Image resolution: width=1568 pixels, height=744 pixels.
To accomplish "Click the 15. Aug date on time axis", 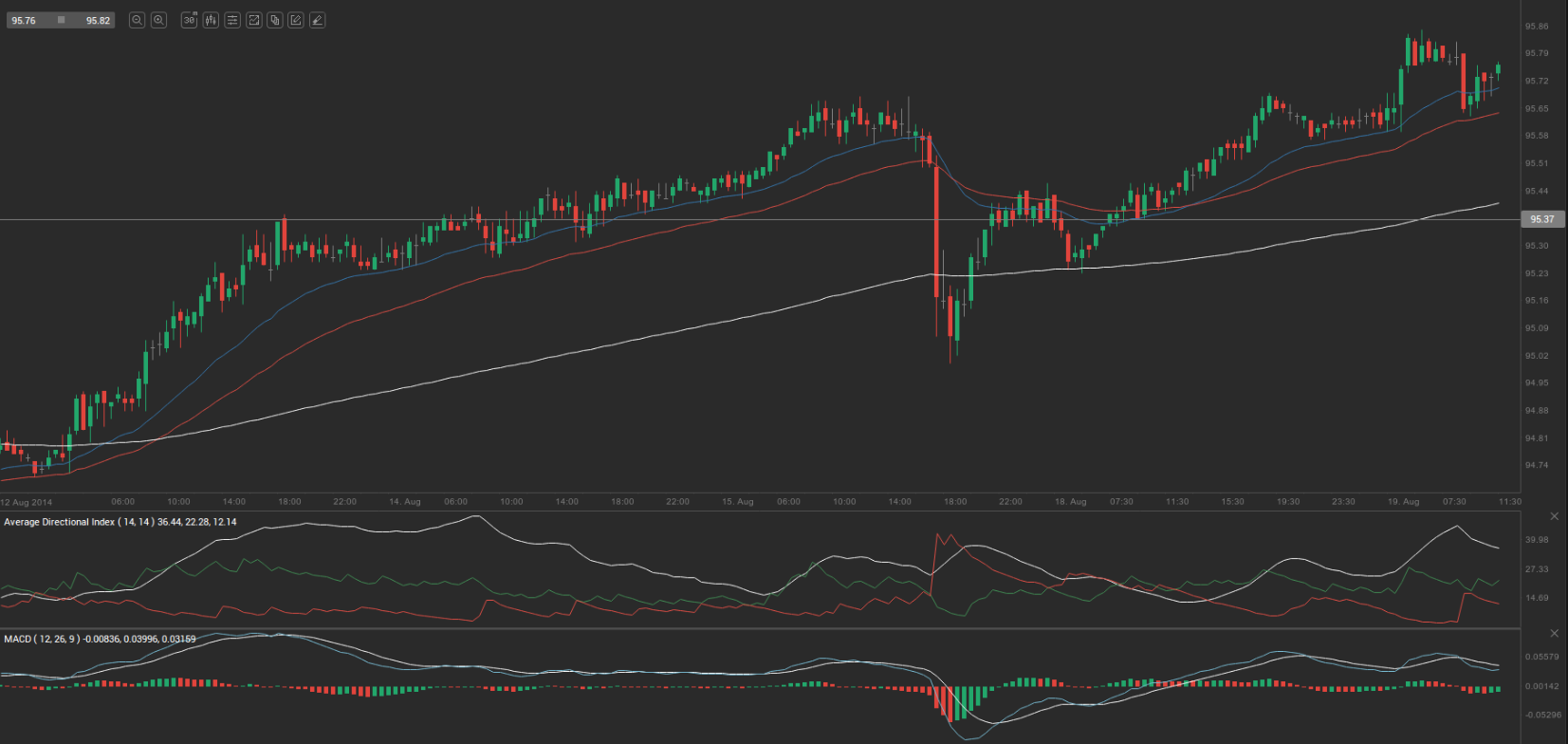I will [x=737, y=501].
